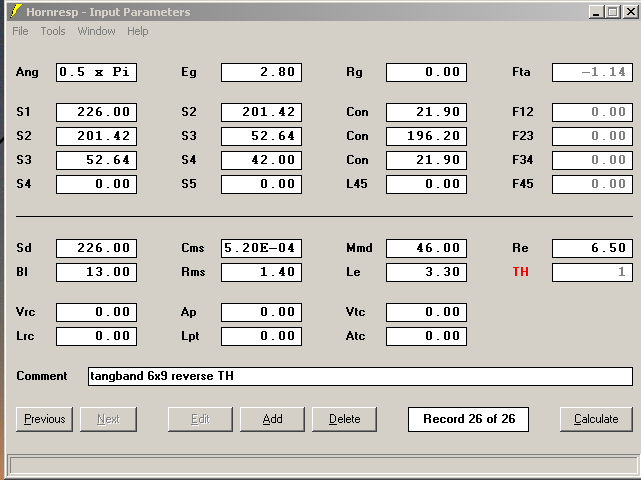This screenshot has height=480, width=641.
Task: Select the F12 field
Action: tap(592, 112)
